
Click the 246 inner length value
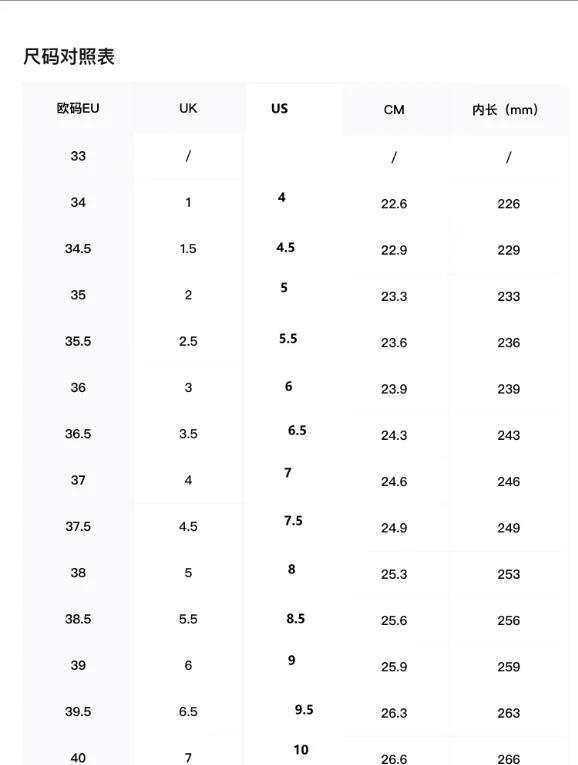(509, 482)
